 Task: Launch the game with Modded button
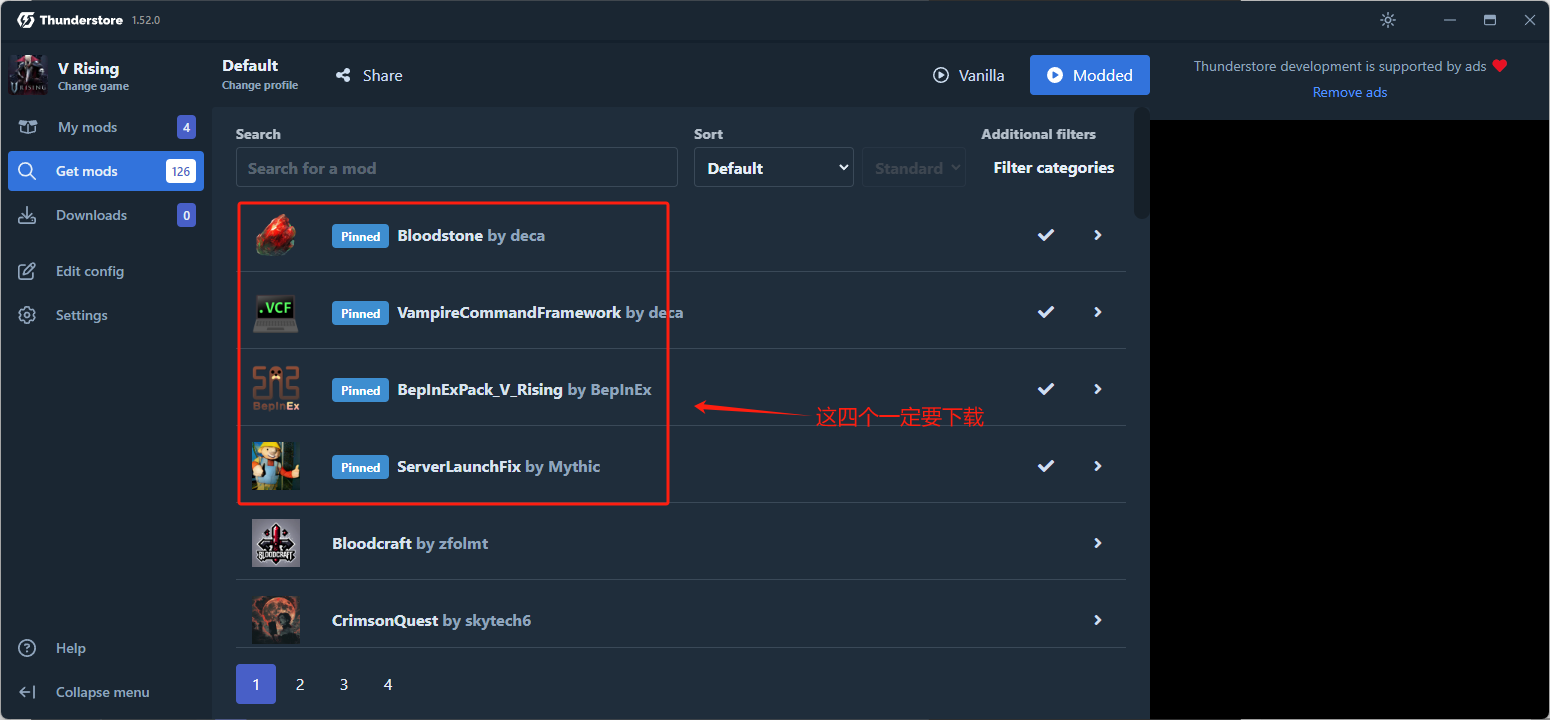tap(1090, 75)
